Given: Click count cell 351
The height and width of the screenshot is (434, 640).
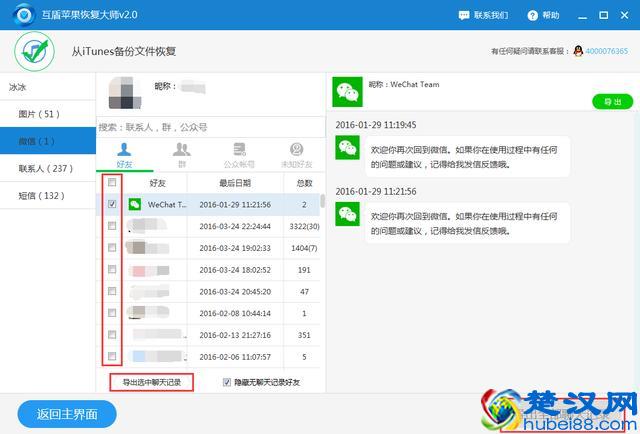Looking at the screenshot, I should tap(304, 335).
